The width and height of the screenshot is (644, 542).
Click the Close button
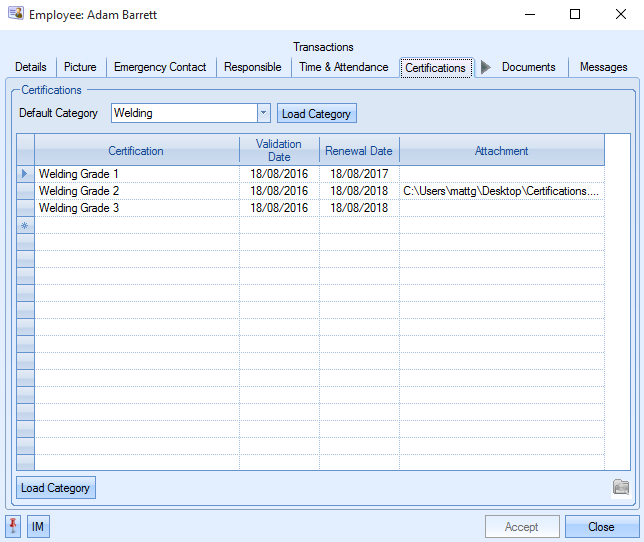pos(601,527)
